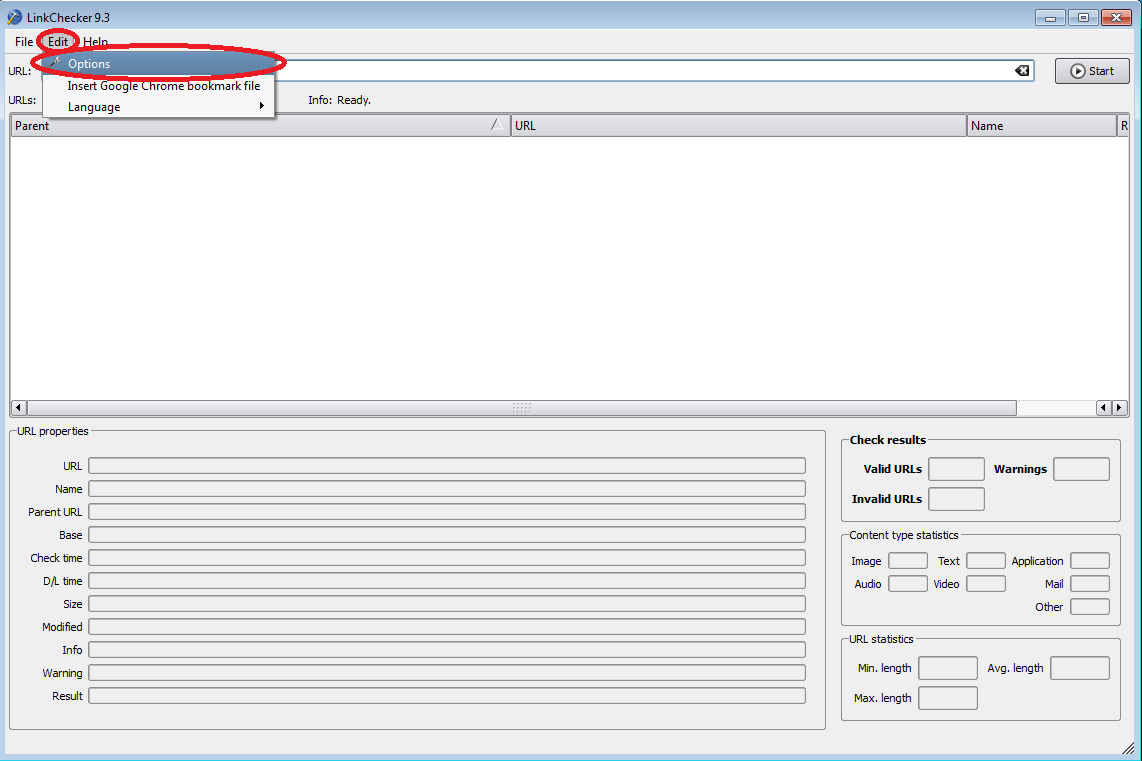Viewport: 1142px width, 761px height.
Task: Click the Parent column header
Action: click(250, 126)
